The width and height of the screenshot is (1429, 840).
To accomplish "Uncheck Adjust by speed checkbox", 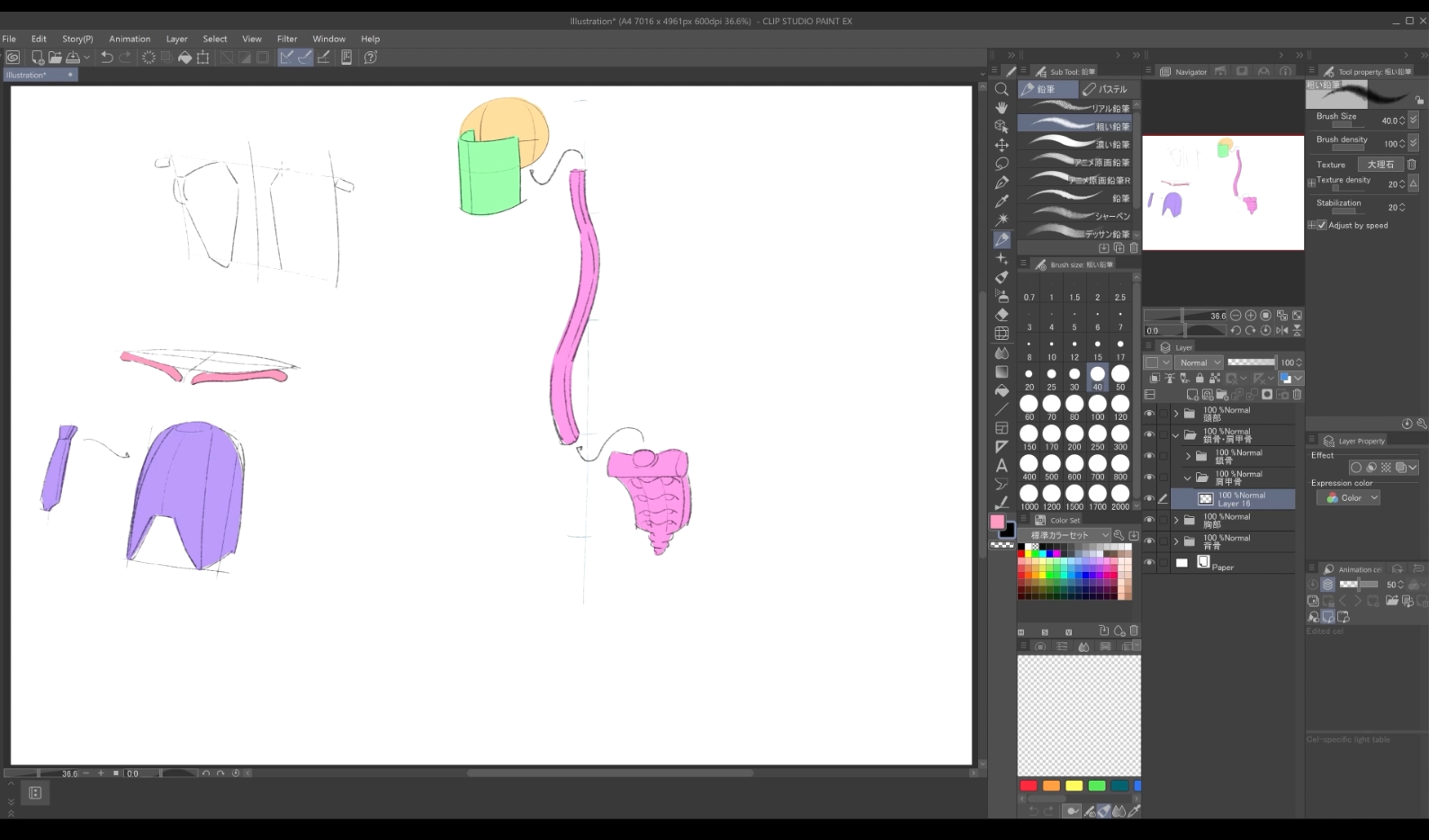I will 1322,226.
